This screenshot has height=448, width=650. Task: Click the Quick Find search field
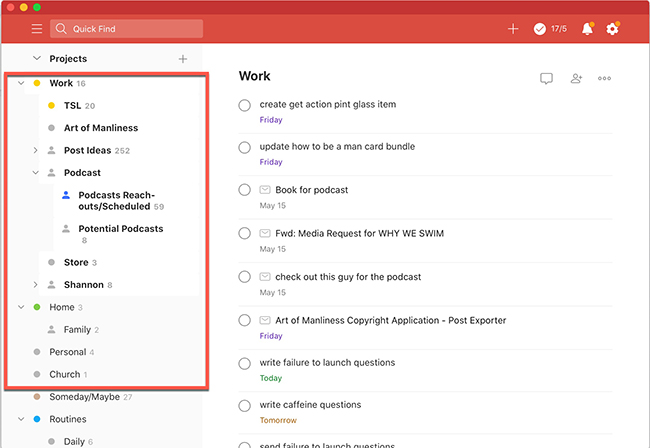click(126, 29)
